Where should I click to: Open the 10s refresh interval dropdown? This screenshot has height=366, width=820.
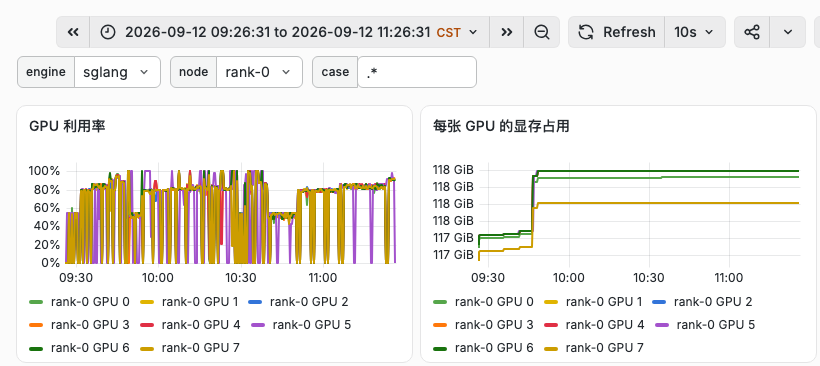click(694, 32)
